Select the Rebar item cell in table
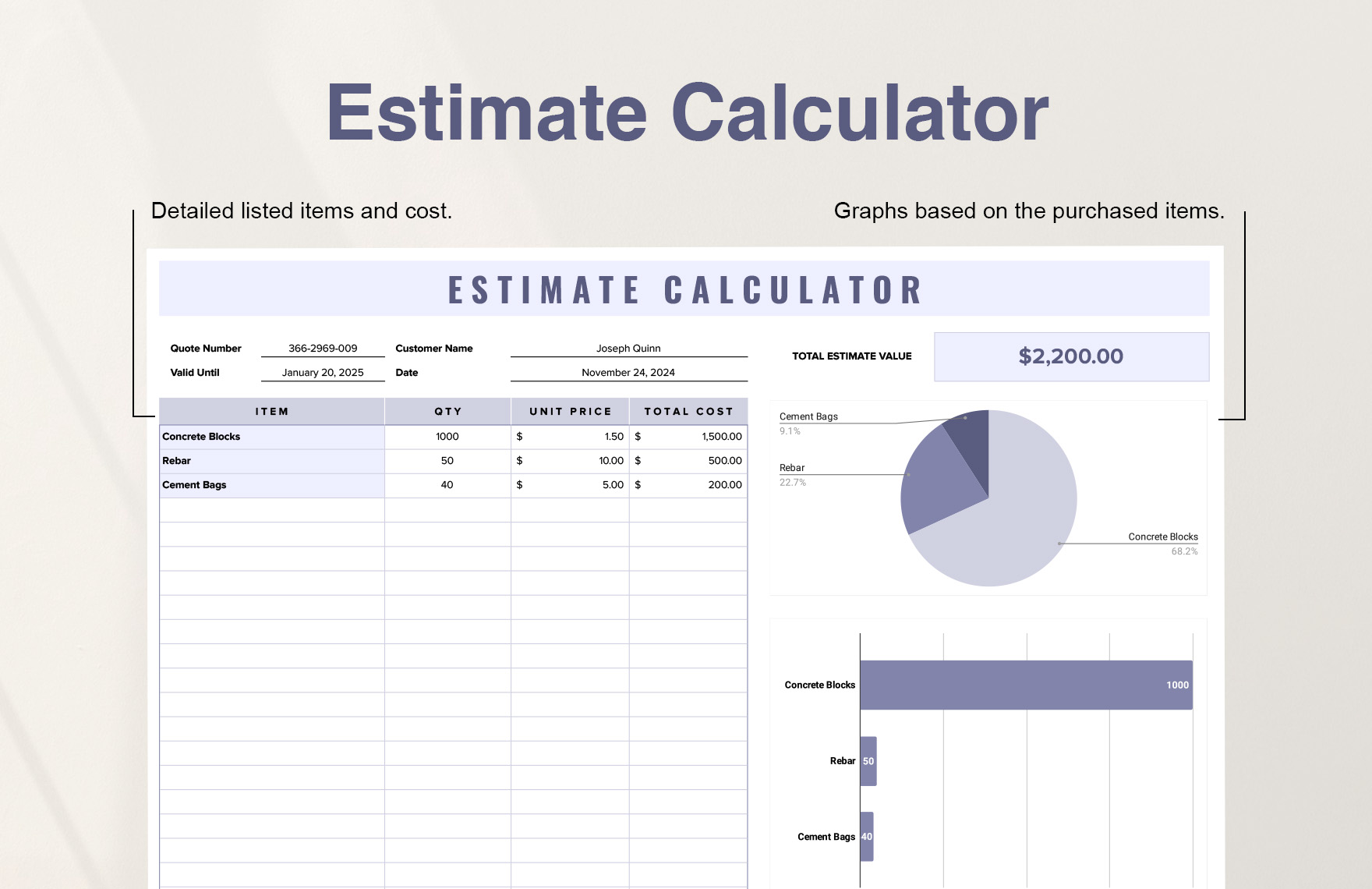 pos(272,461)
